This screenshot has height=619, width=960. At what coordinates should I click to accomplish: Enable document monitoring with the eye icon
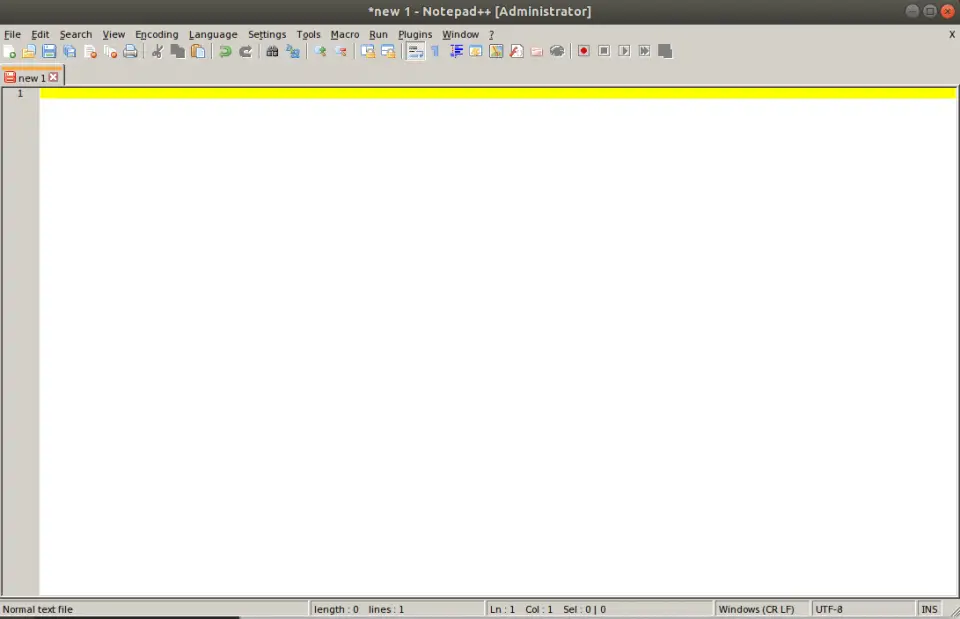tap(557, 51)
